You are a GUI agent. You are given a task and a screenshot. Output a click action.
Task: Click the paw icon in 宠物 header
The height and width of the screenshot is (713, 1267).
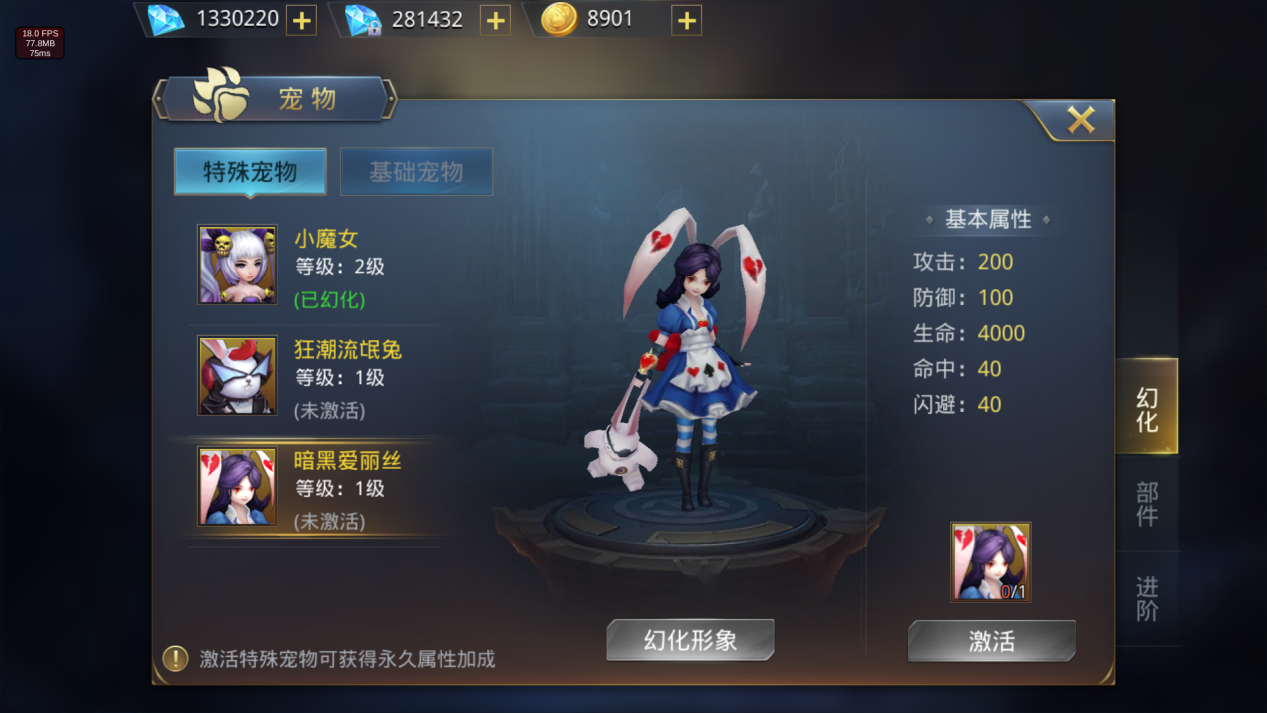tap(220, 95)
